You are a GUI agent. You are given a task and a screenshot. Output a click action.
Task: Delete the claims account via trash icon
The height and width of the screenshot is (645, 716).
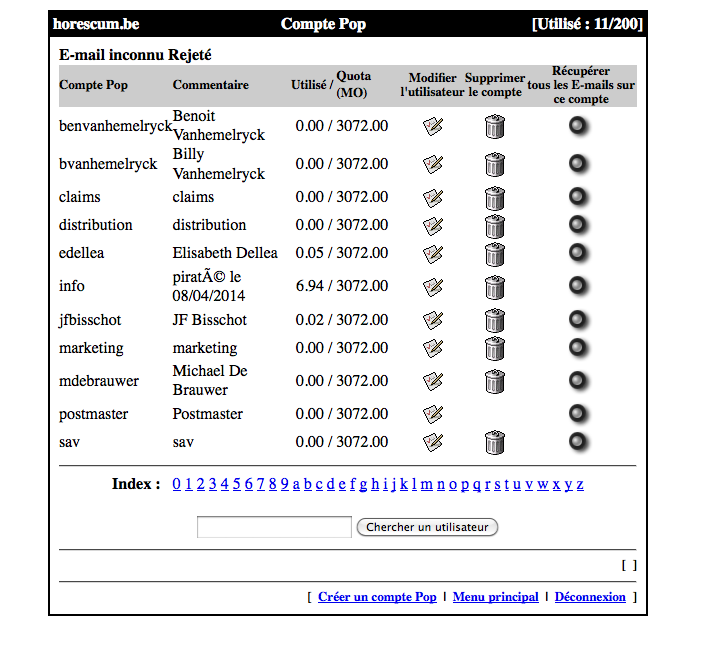[495, 197]
